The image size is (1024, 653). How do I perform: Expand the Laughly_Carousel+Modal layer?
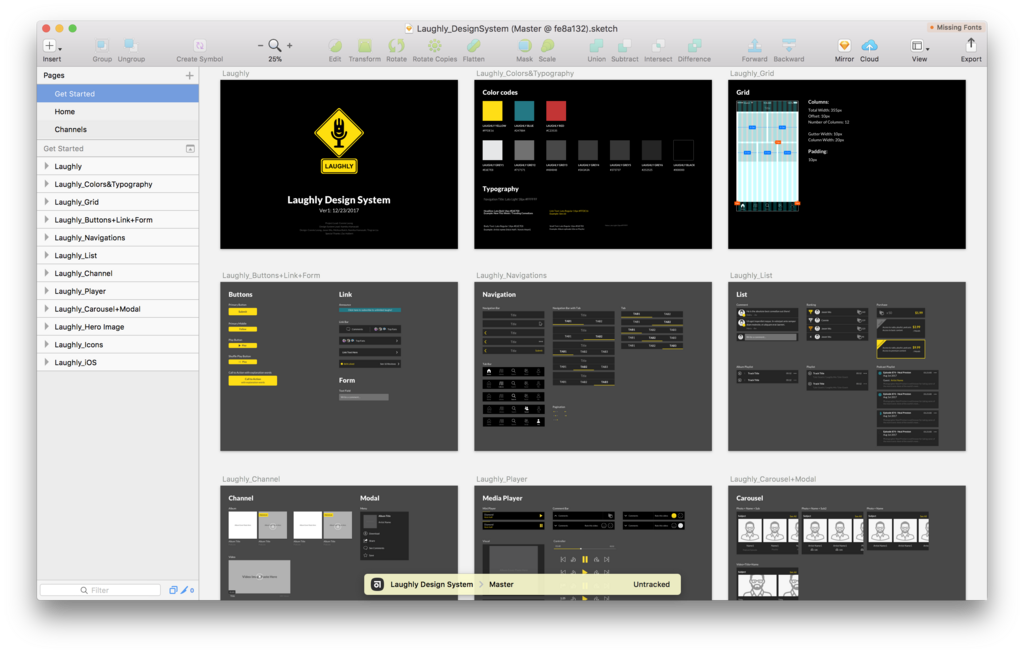[x=46, y=308]
